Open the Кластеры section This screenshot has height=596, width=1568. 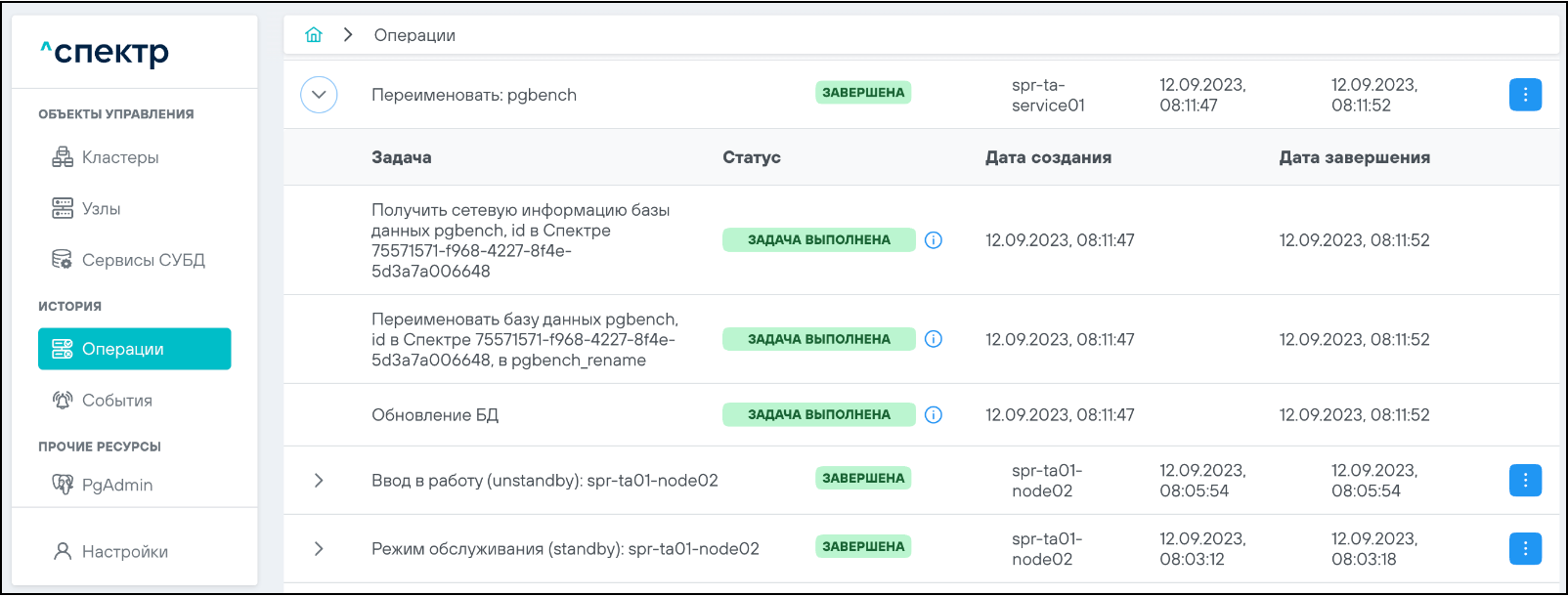119,157
